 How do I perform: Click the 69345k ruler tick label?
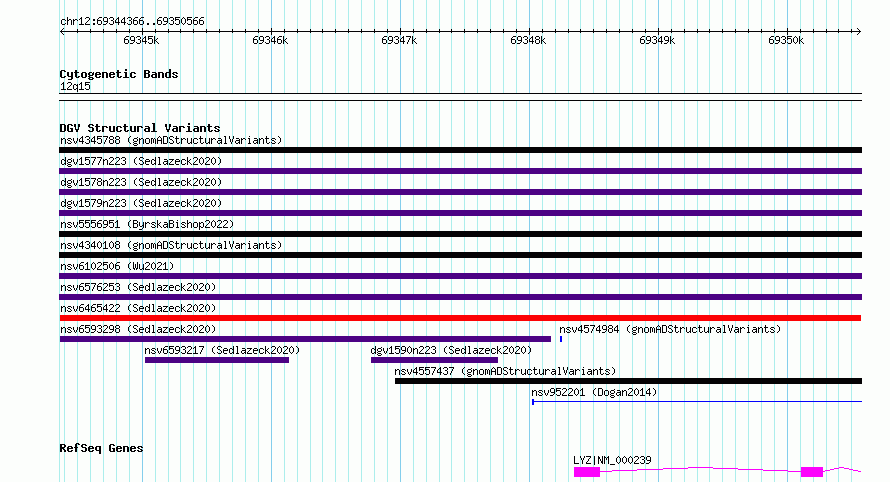pos(141,40)
